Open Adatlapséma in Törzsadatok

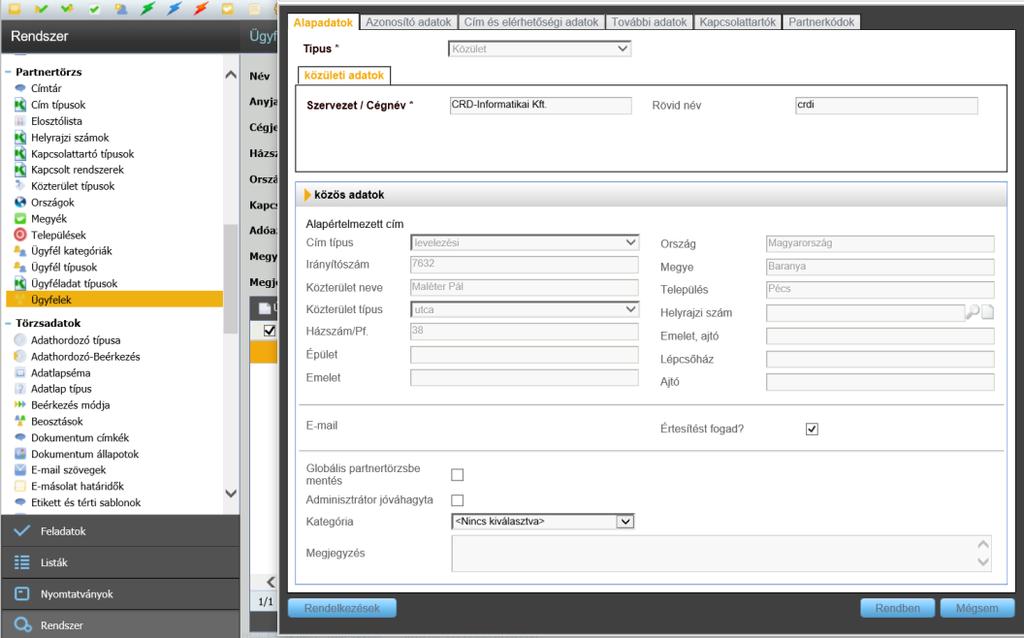pyautogui.click(x=61, y=373)
